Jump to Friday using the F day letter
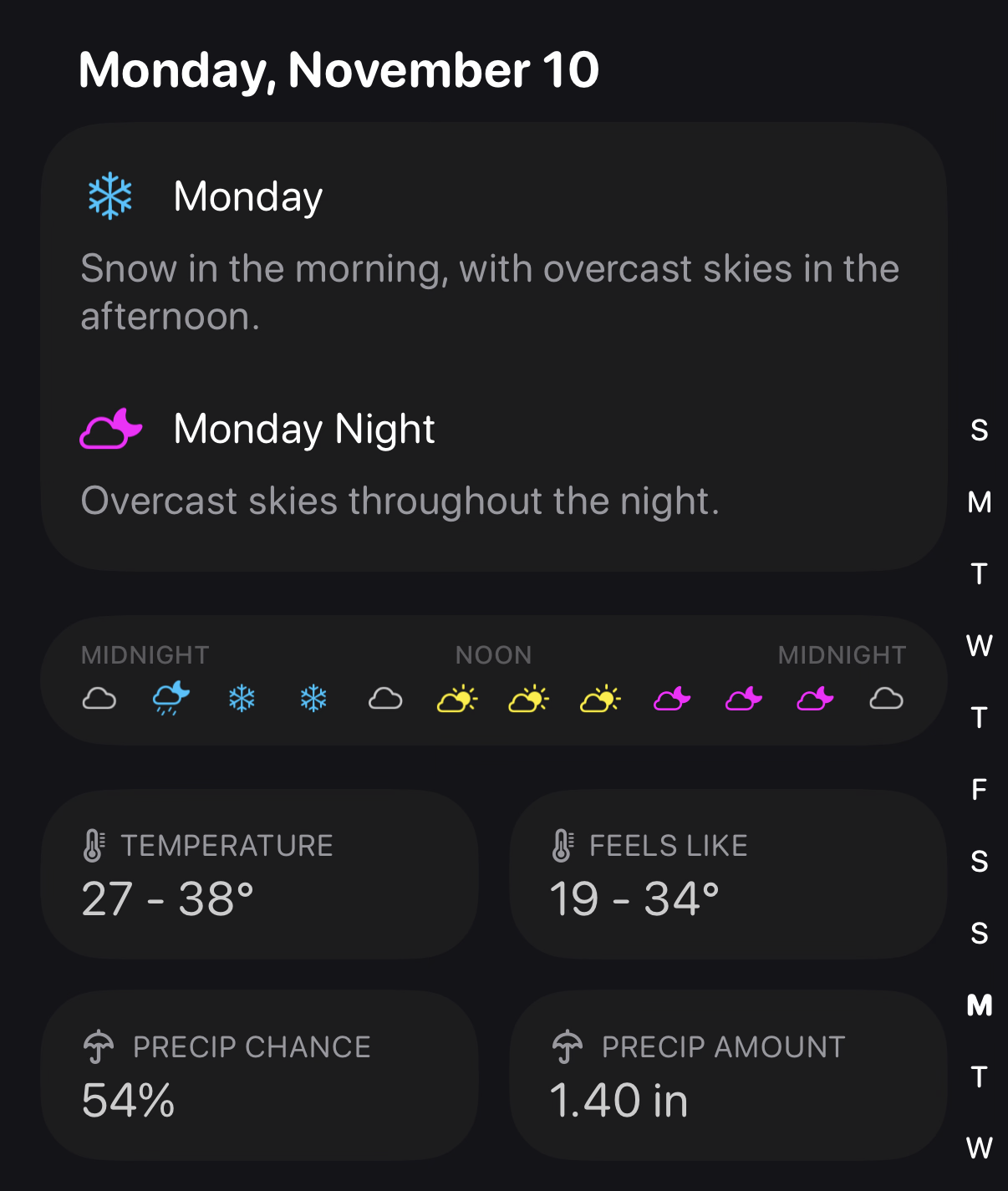Image resolution: width=1008 pixels, height=1191 pixels. point(979,789)
